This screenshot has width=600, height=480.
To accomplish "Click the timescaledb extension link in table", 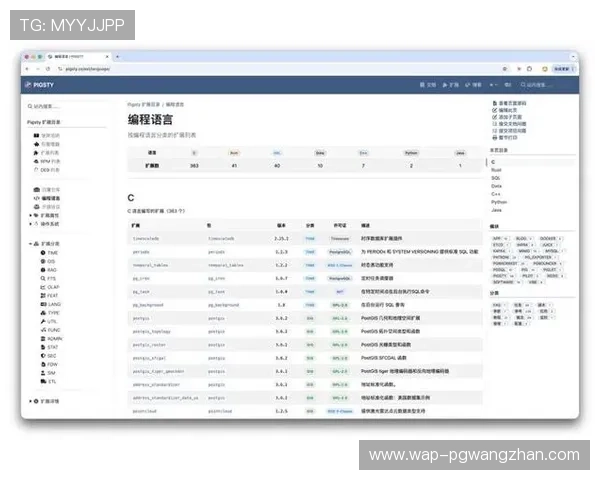I will pyautogui.click(x=146, y=239).
